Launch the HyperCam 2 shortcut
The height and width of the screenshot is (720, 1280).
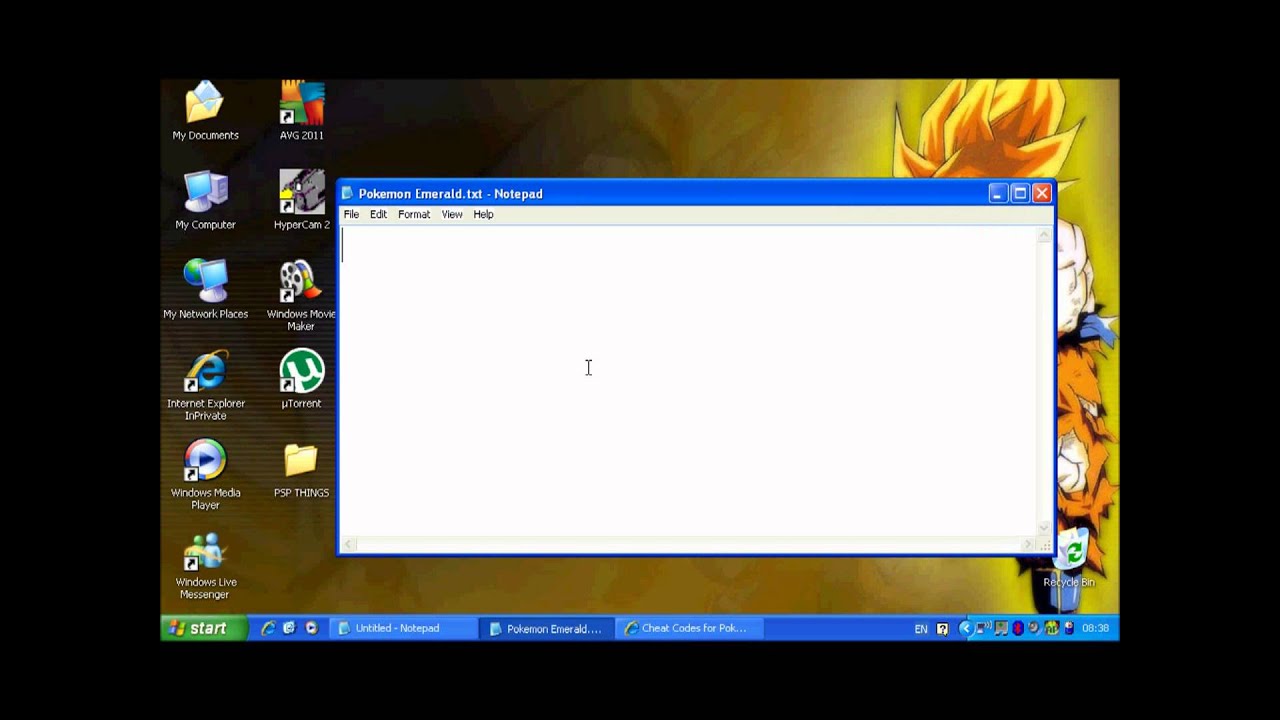pos(301,200)
